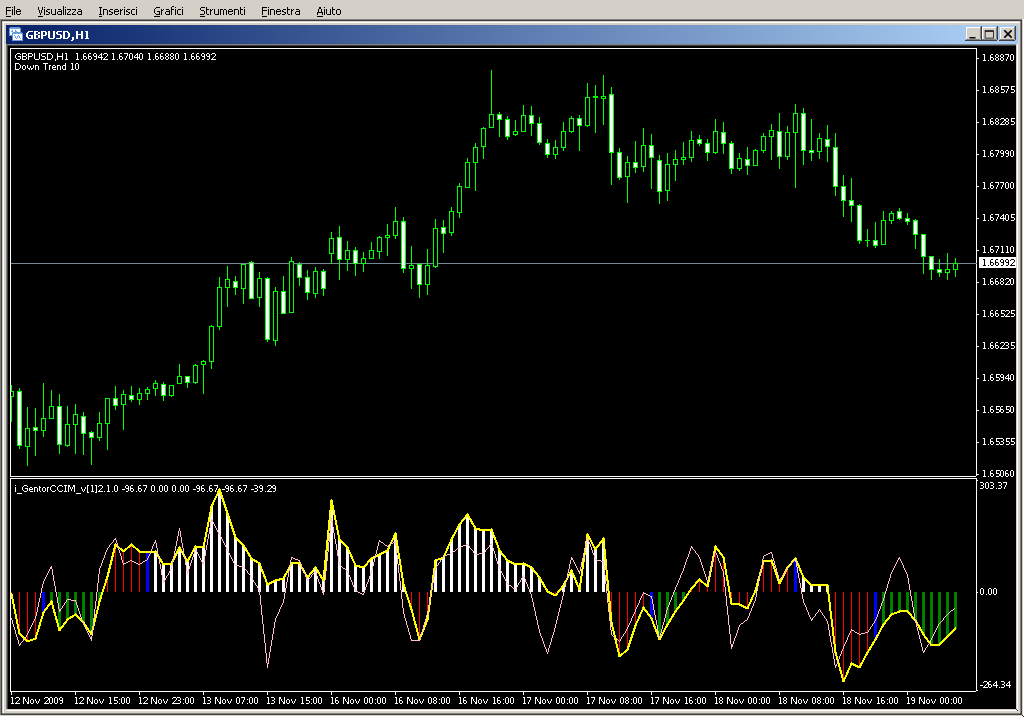
Task: Click price scale value 1.68285
Action: (999, 121)
